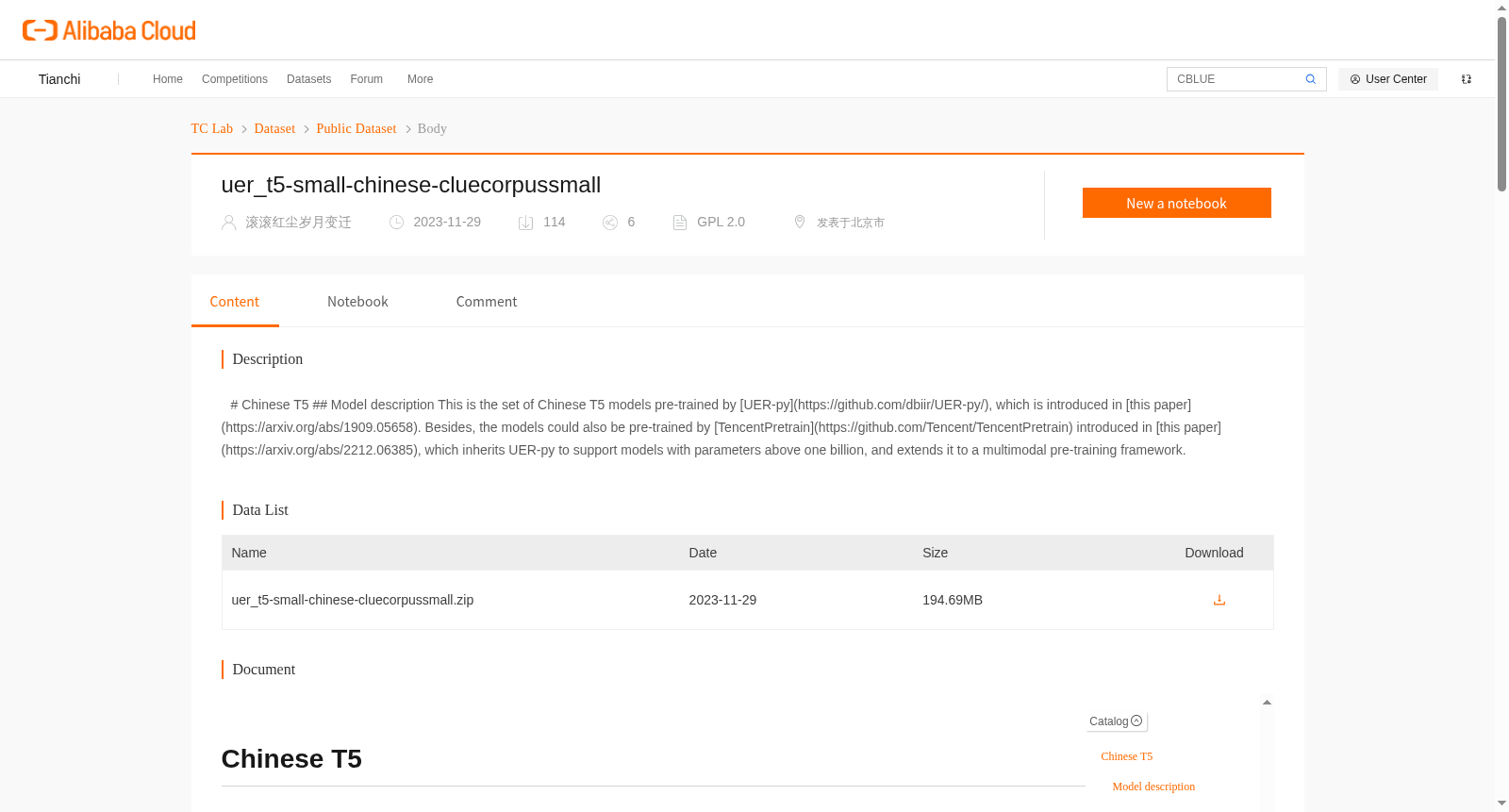Click the fullscreen toggle icon in navbar
The height and width of the screenshot is (812, 1509).
[x=1467, y=79]
